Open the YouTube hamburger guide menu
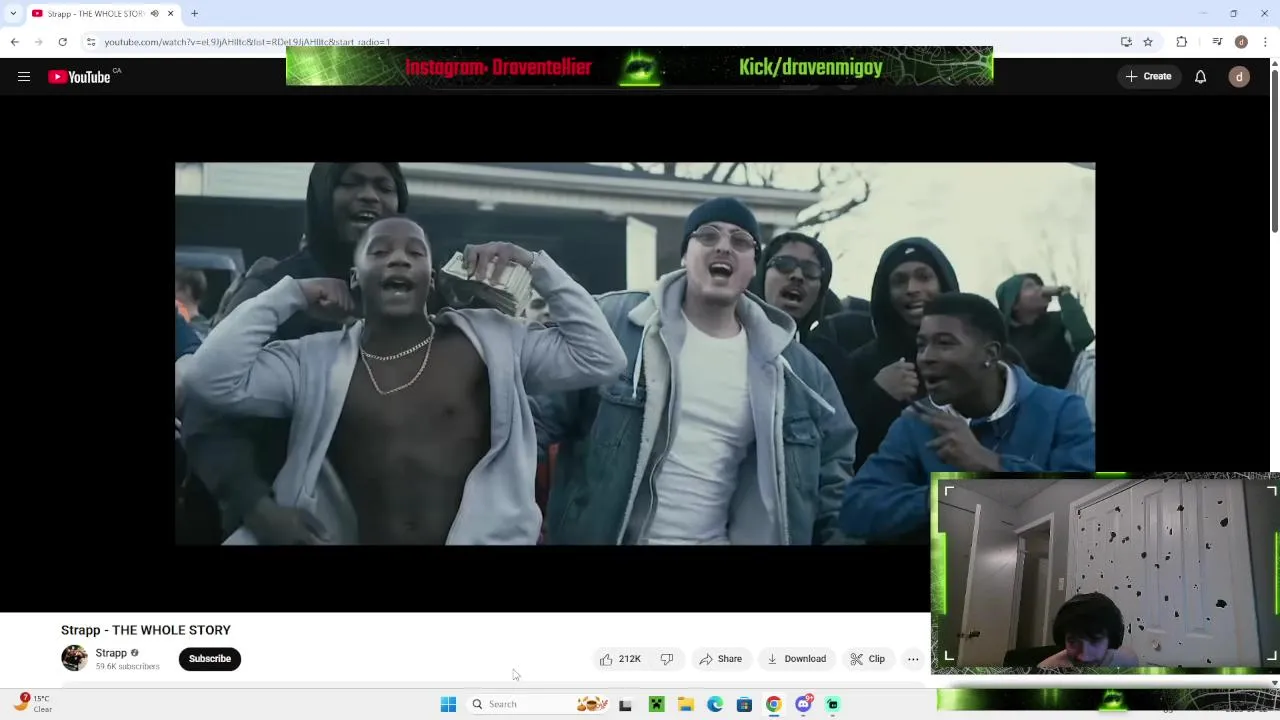 [24, 77]
